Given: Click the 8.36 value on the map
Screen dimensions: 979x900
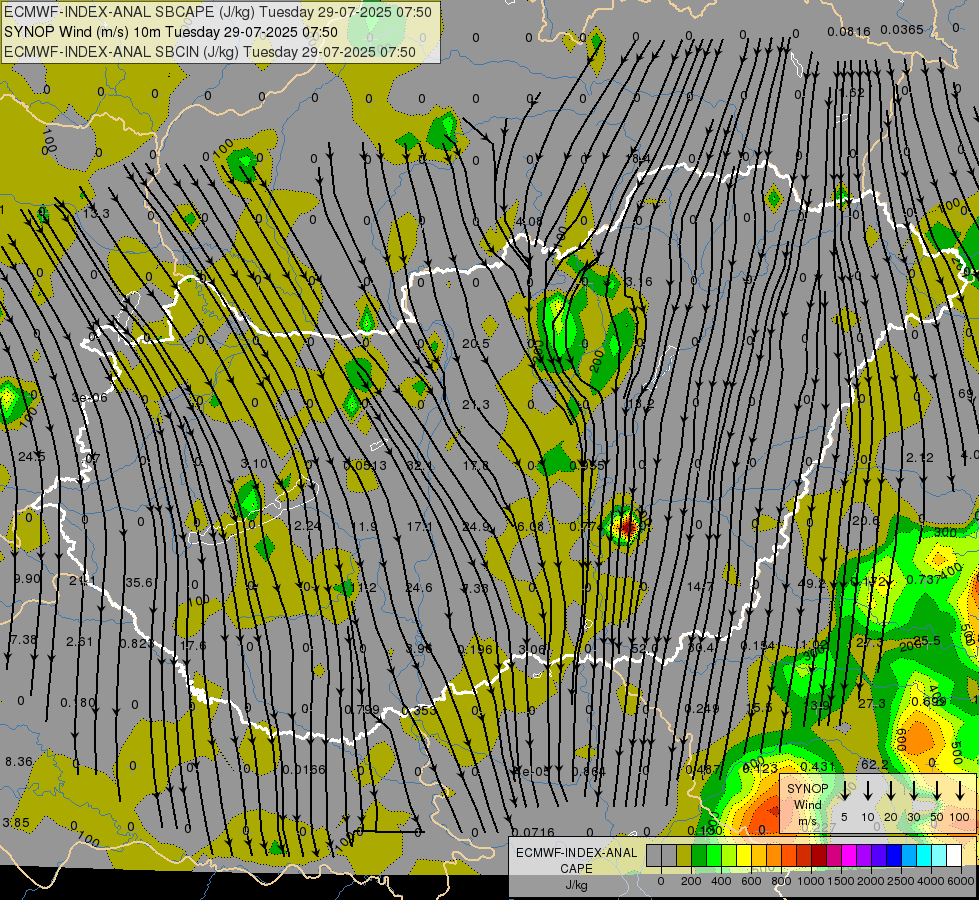Looking at the screenshot, I should point(19,762).
